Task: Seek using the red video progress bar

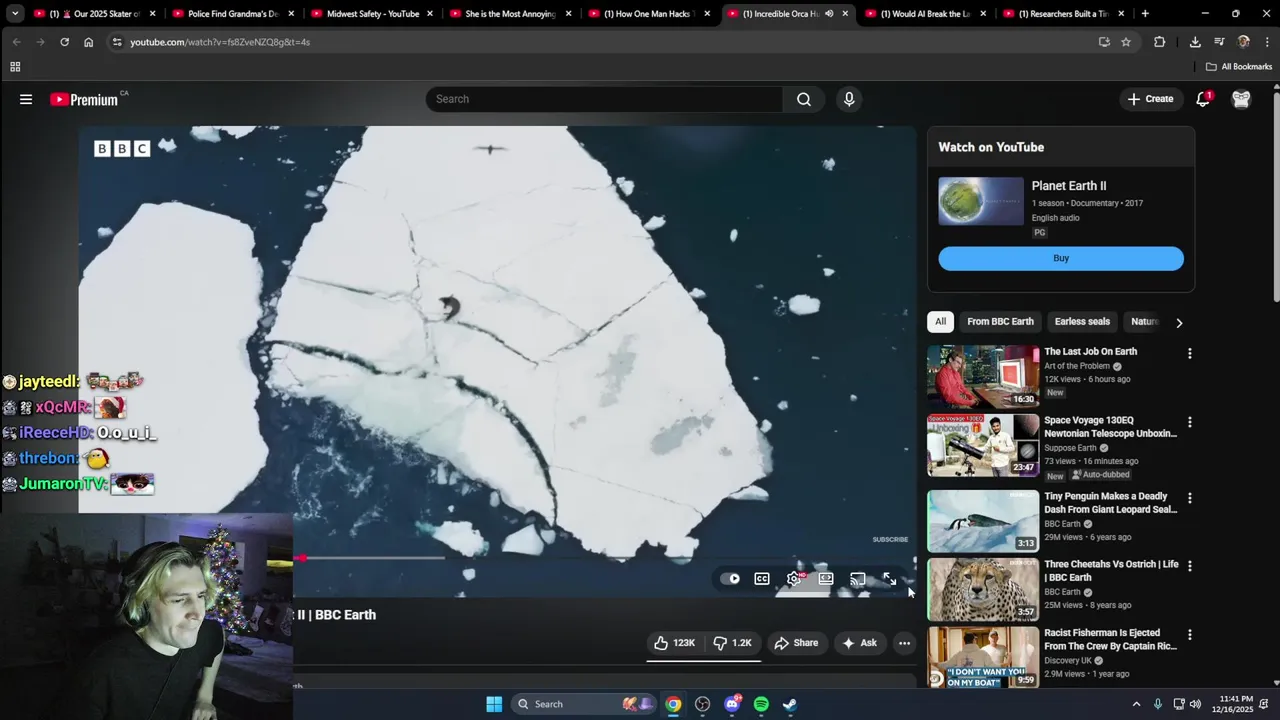Action: (x=370, y=558)
